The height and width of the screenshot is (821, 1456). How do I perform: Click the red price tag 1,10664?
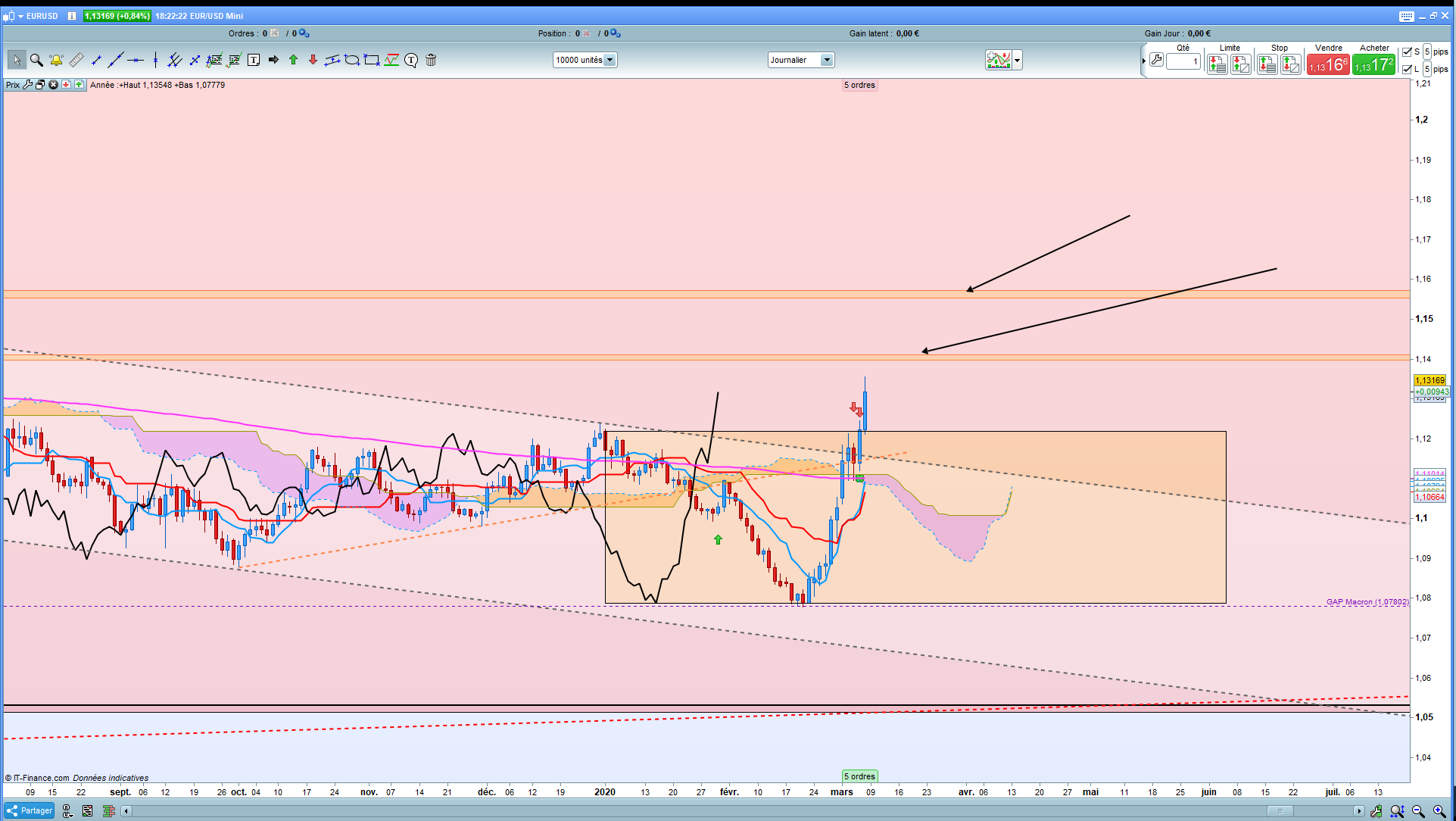pyautogui.click(x=1429, y=497)
